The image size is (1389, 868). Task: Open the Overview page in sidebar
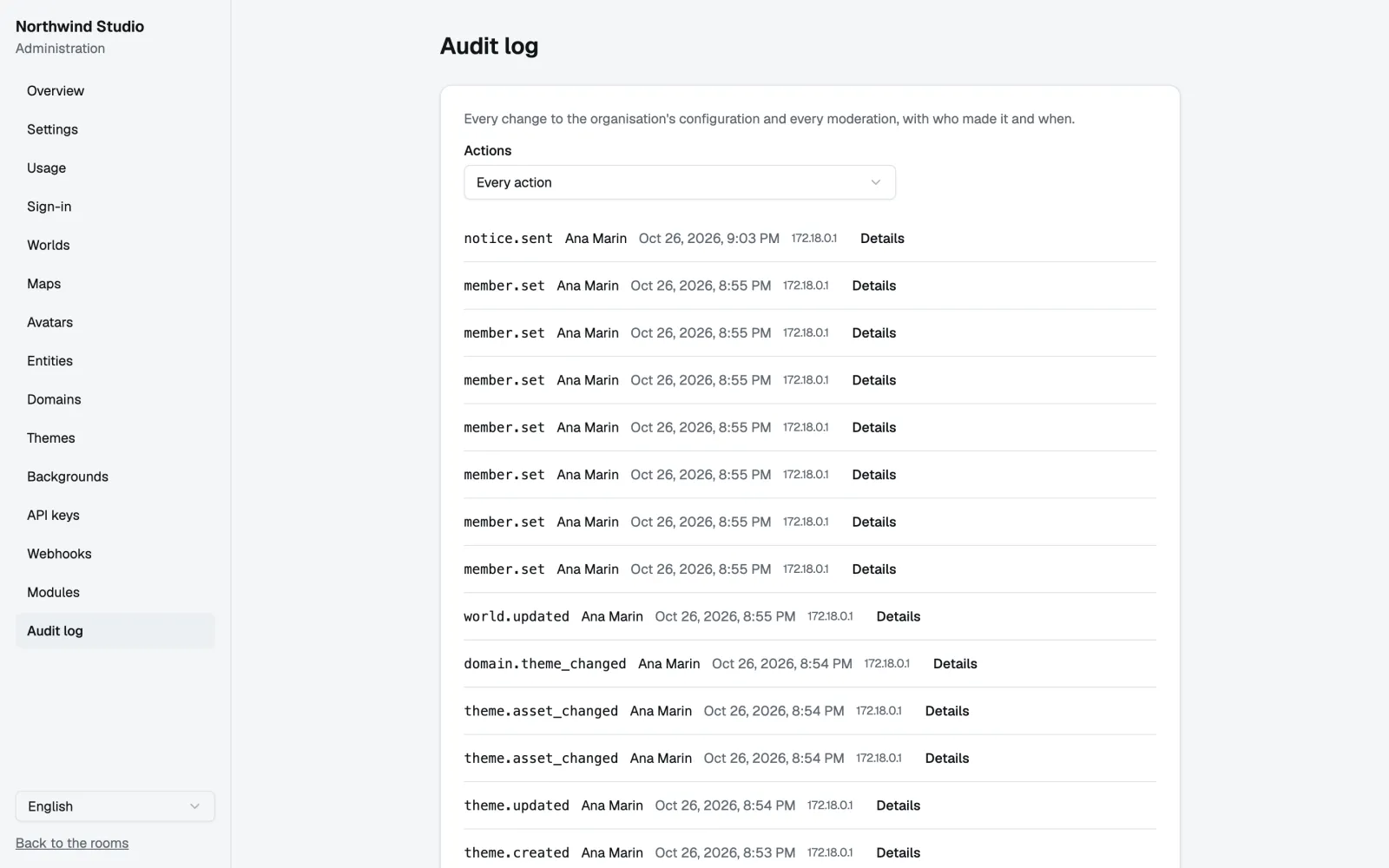[115, 91]
